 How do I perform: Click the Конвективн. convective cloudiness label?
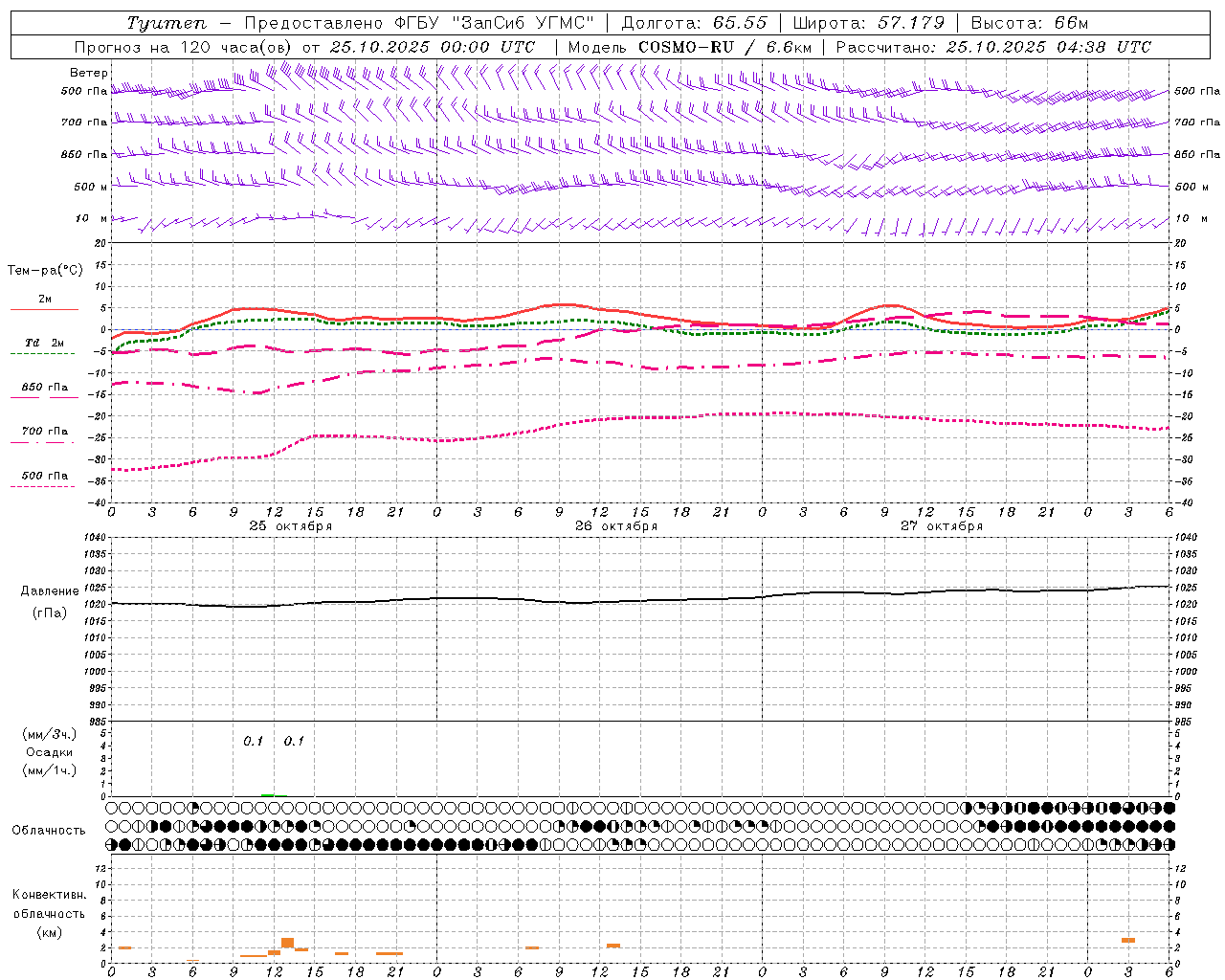(x=49, y=896)
